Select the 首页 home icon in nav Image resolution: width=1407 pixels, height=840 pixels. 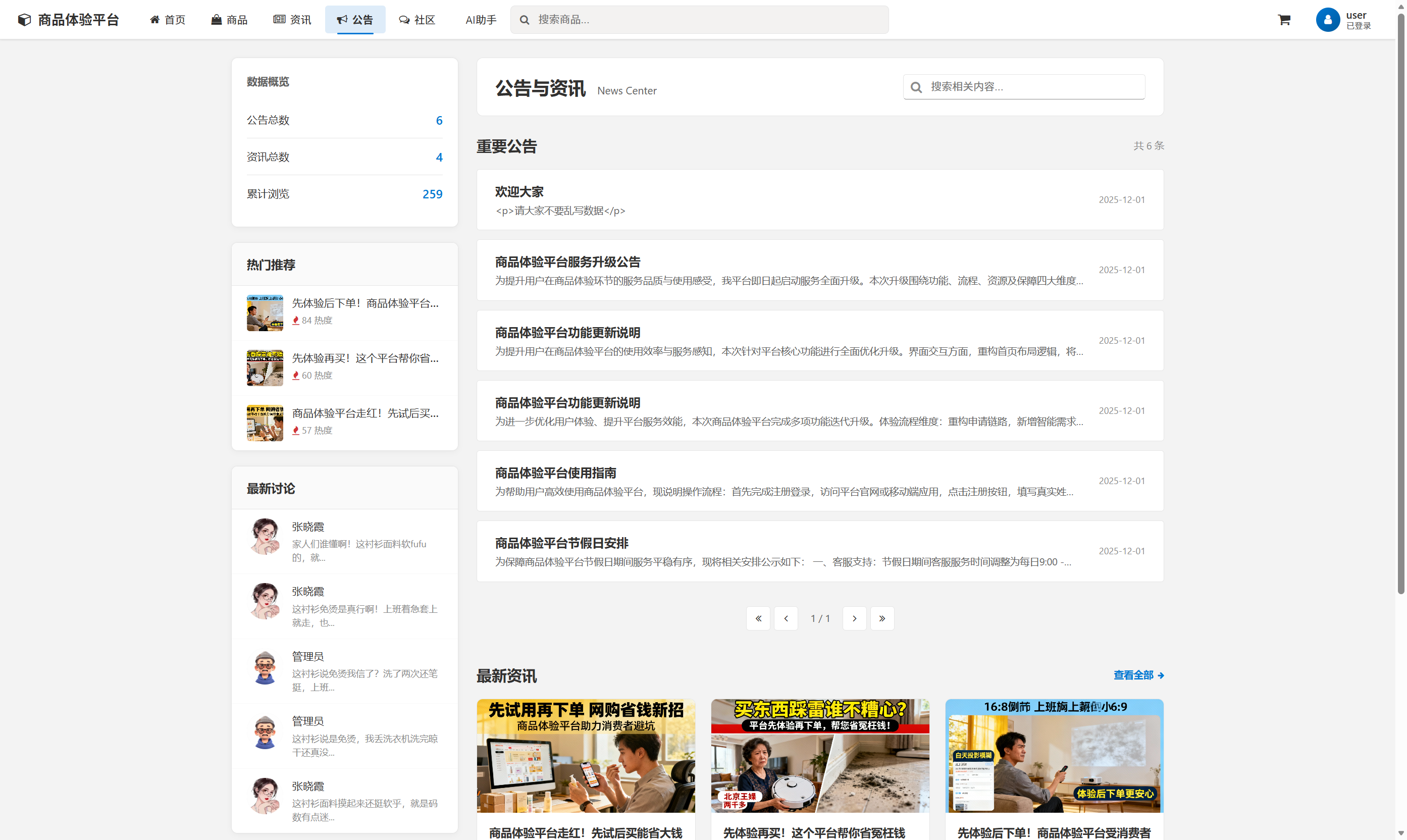[x=154, y=19]
